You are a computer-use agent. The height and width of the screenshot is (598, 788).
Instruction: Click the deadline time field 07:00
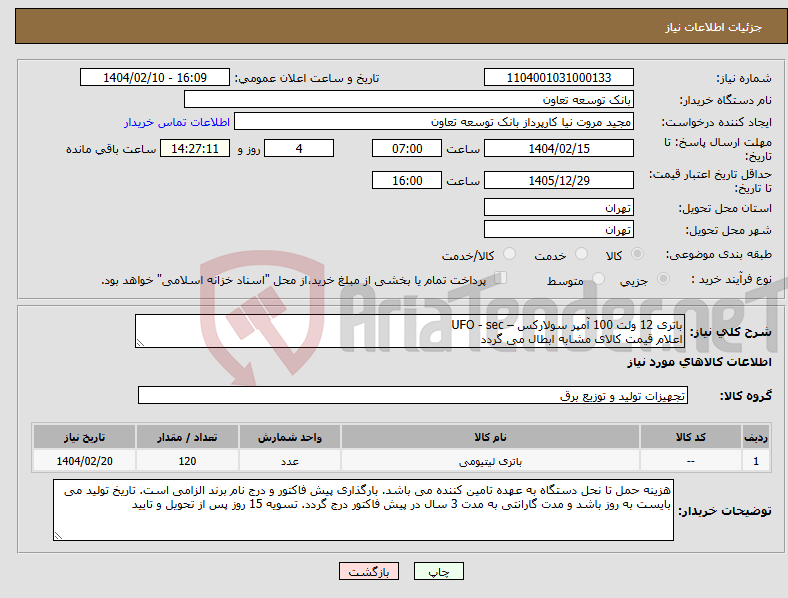407,149
